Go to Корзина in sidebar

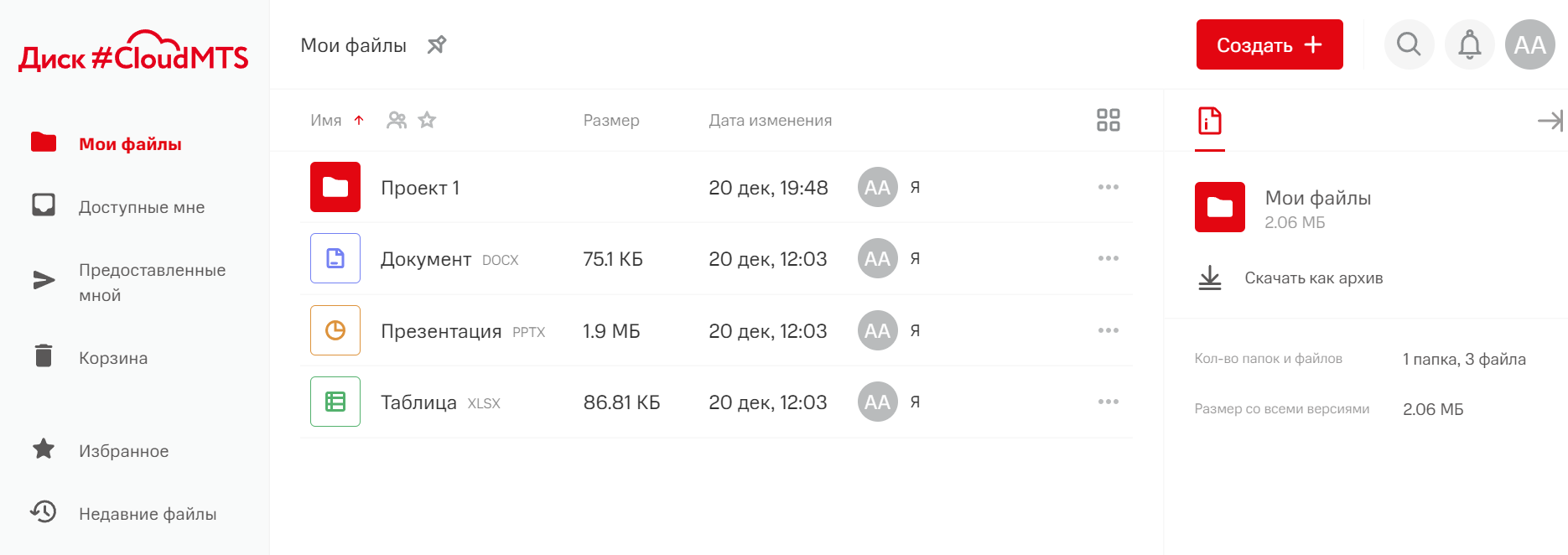pyautogui.click(x=113, y=358)
